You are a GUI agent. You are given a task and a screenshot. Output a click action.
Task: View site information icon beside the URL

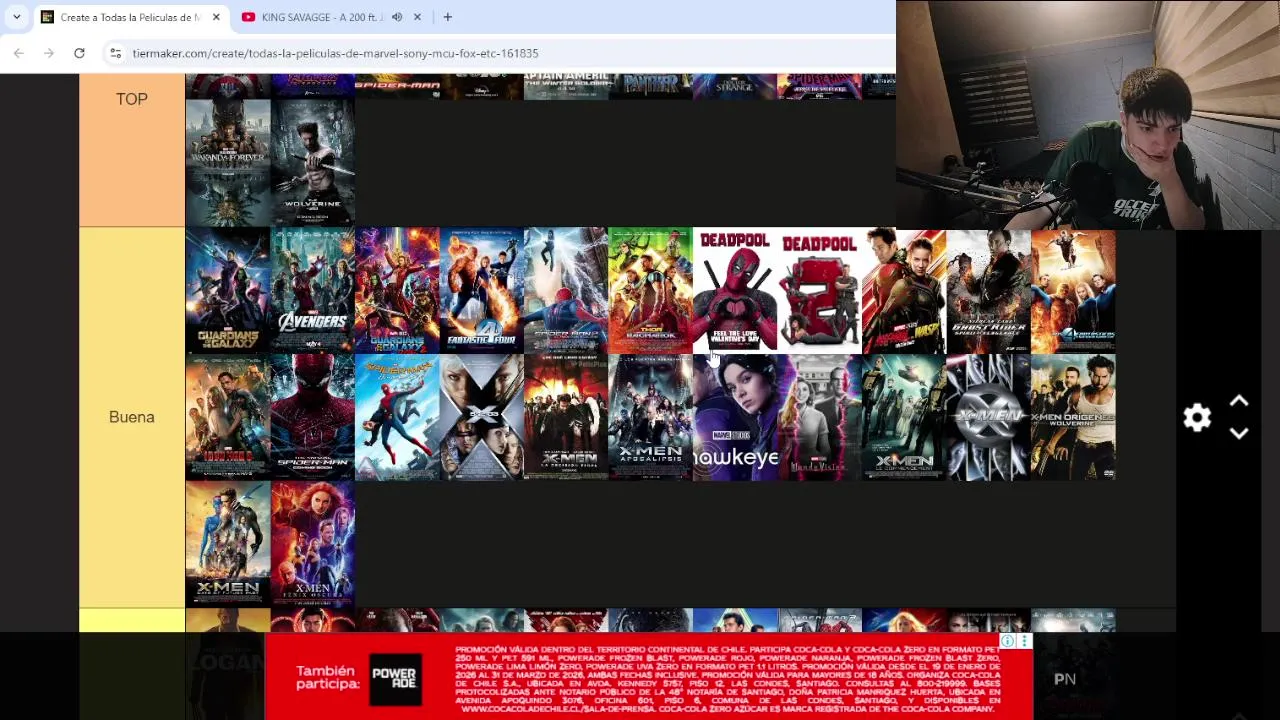(x=115, y=53)
